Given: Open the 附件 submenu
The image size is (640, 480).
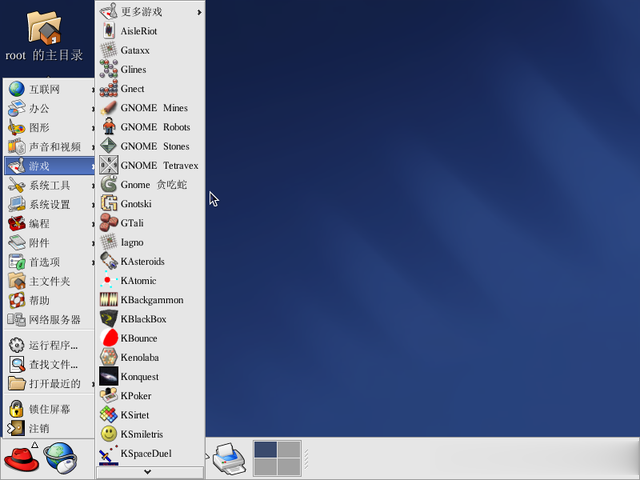Looking at the screenshot, I should point(50,243).
